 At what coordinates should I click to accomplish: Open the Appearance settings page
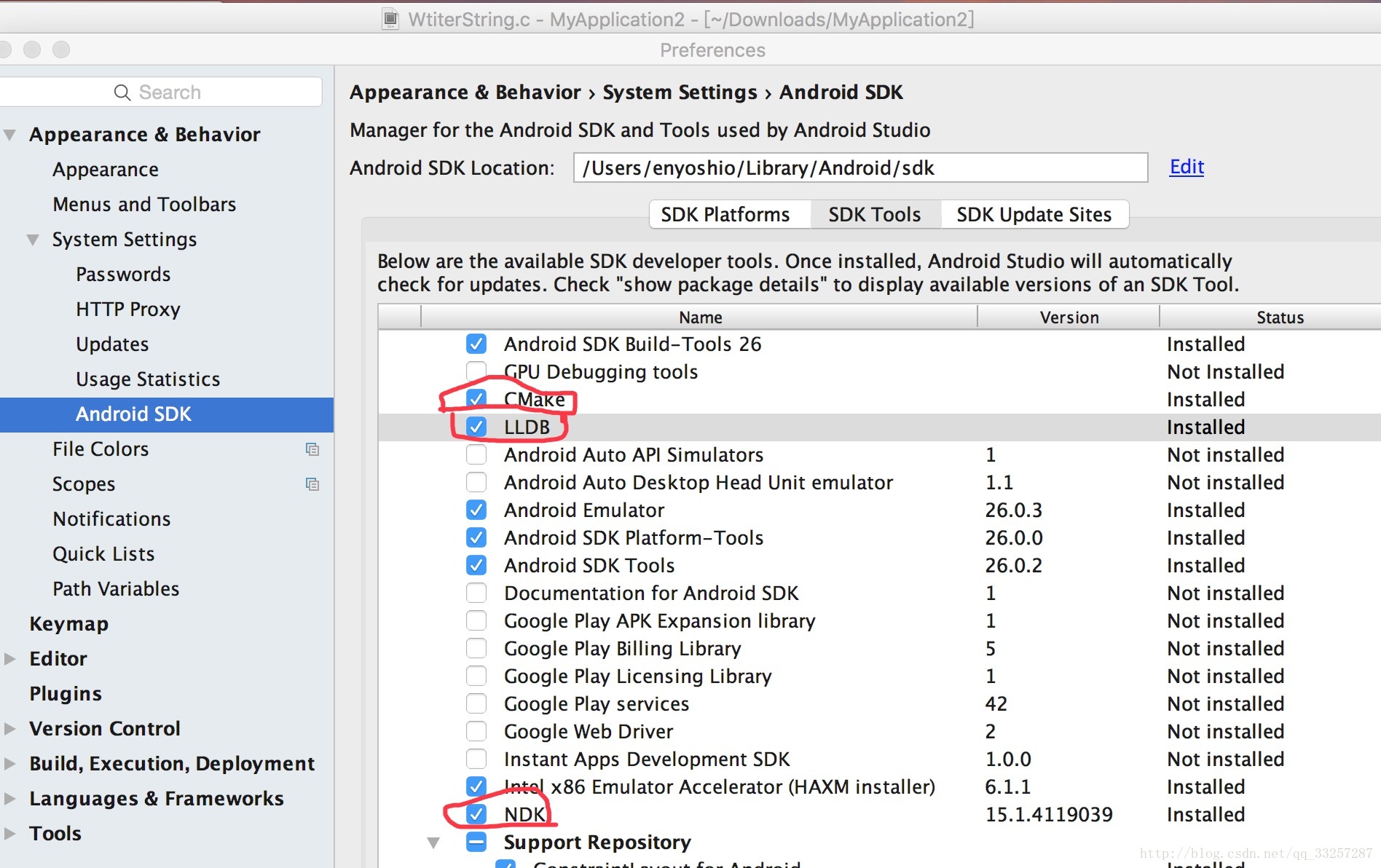(106, 170)
